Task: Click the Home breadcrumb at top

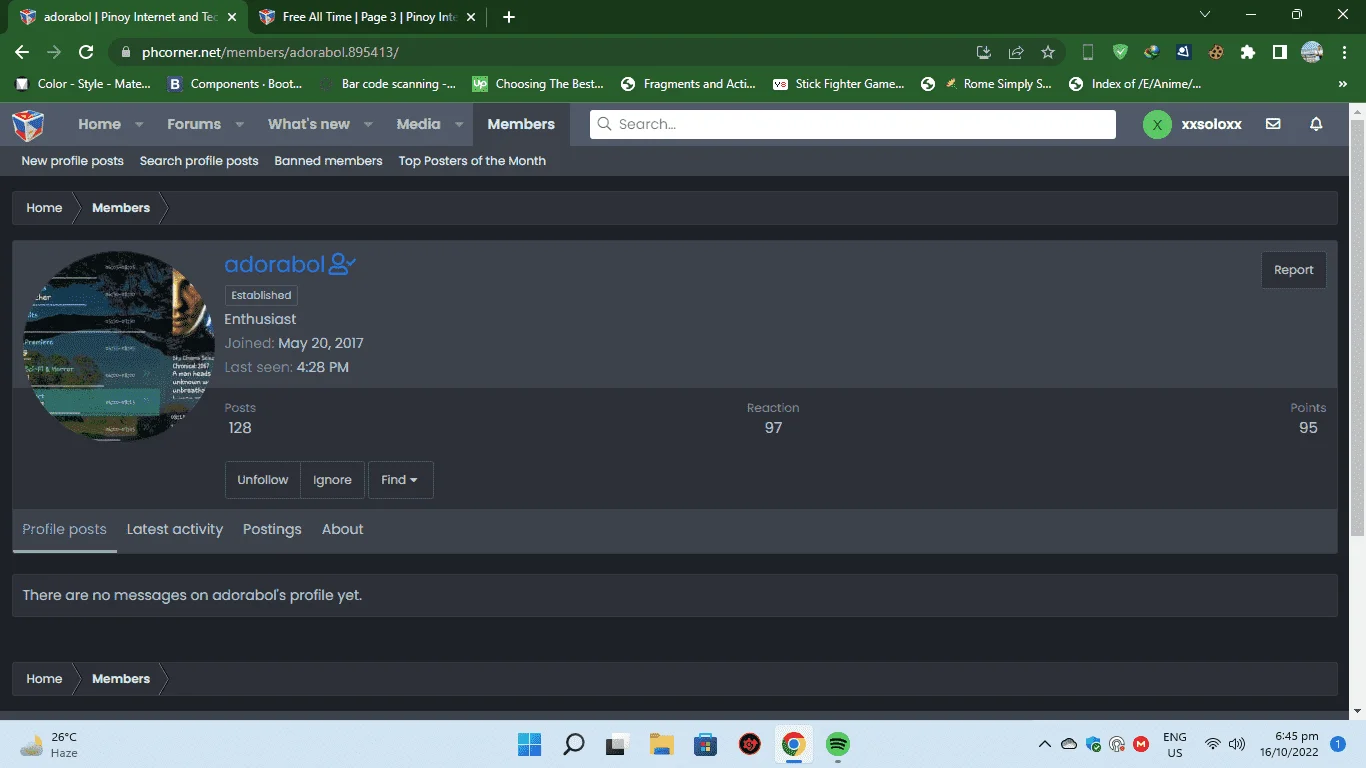Action: (44, 208)
